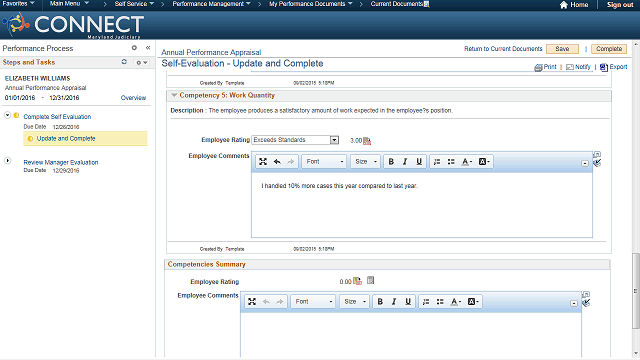Open the Main Menu
Viewport: 640px width, 360px height.
pos(69,4)
